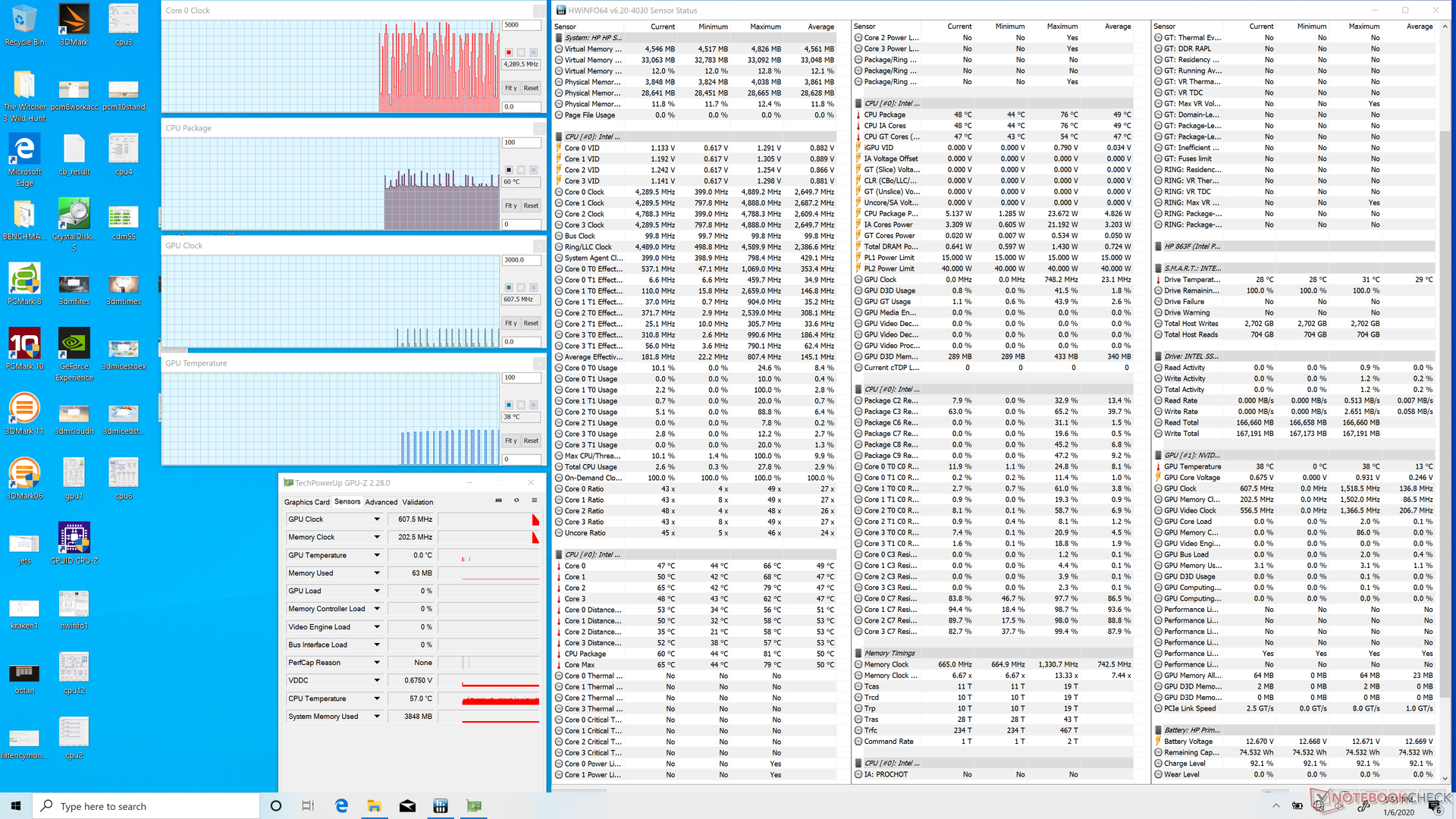
Task: Open CPU Temperature sensor dropdown
Action: pos(377,698)
